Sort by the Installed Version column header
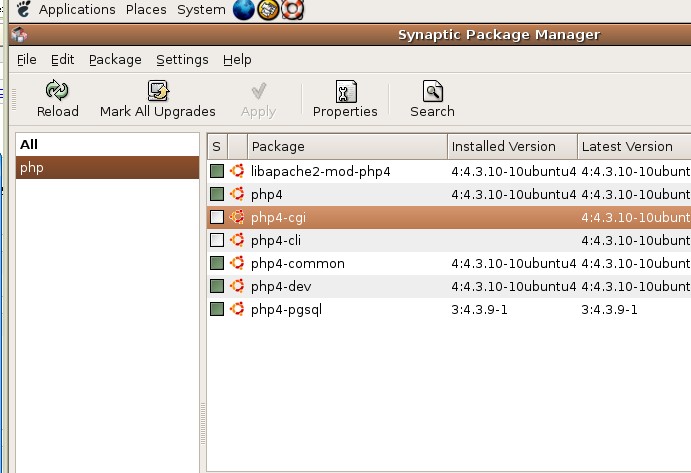The height and width of the screenshot is (473, 691). 512,146
